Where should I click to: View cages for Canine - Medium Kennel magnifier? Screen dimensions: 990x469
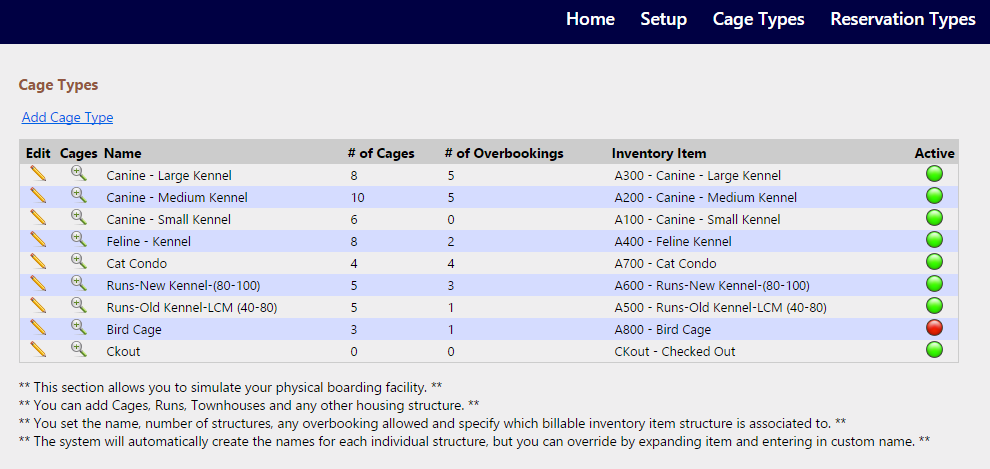click(x=78, y=195)
